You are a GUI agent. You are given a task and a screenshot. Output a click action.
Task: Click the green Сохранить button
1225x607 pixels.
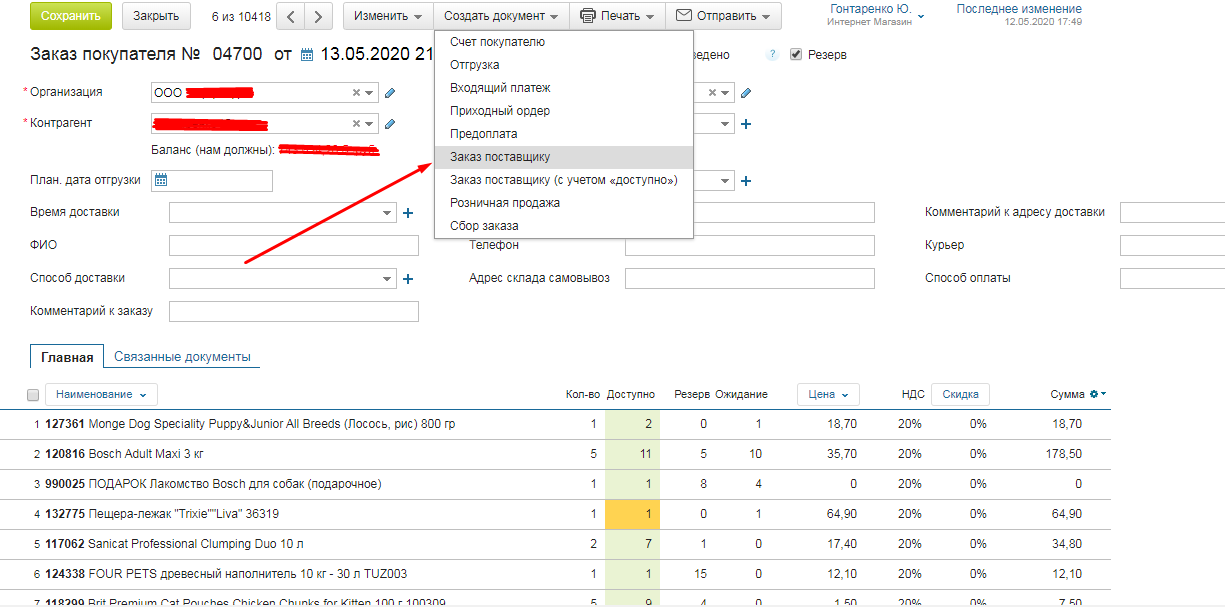[x=71, y=16]
